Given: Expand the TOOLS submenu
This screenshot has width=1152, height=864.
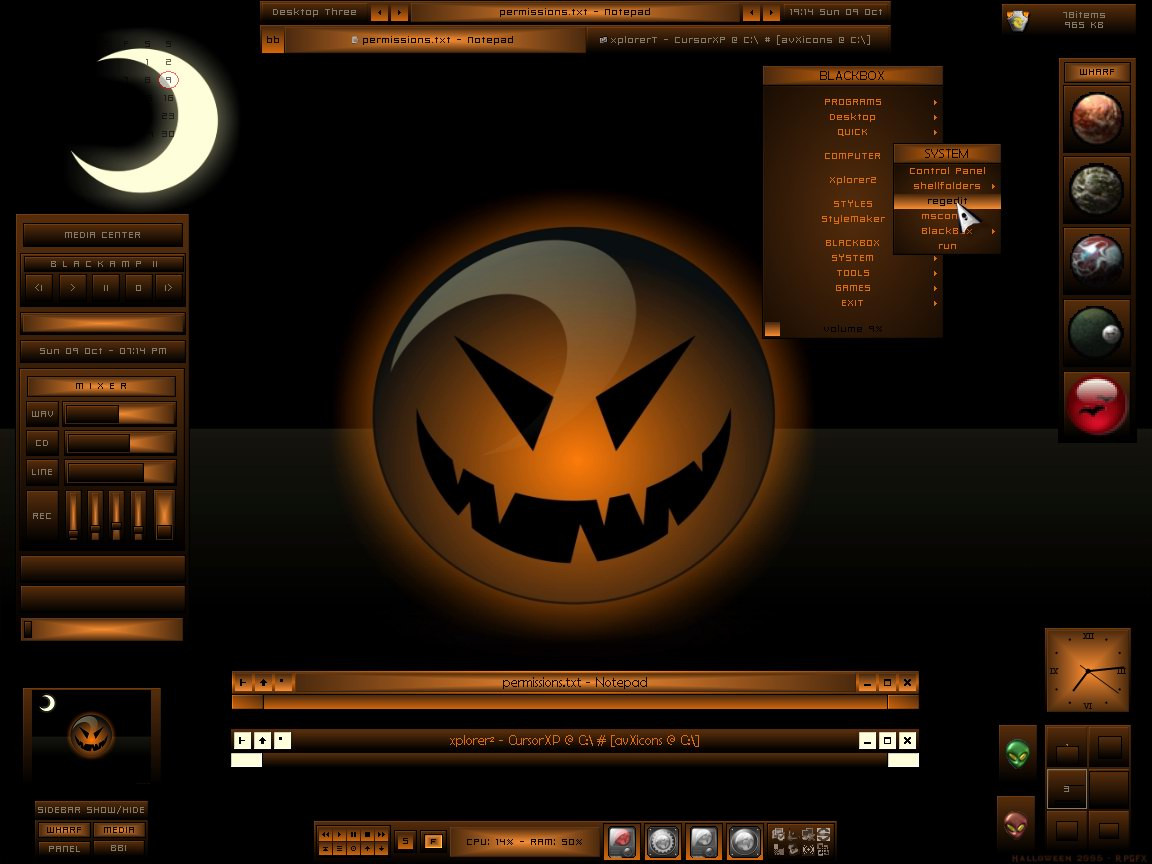Looking at the screenshot, I should click(x=852, y=273).
